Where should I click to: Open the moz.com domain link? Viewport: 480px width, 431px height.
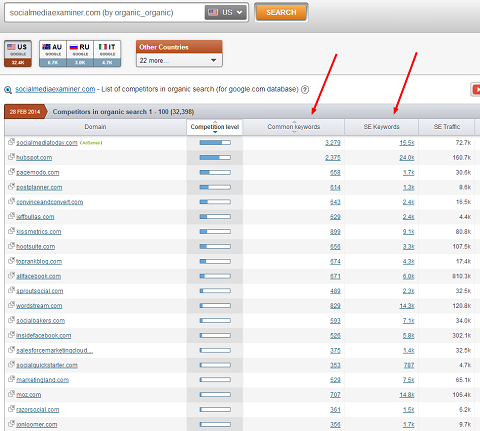[x=29, y=395]
